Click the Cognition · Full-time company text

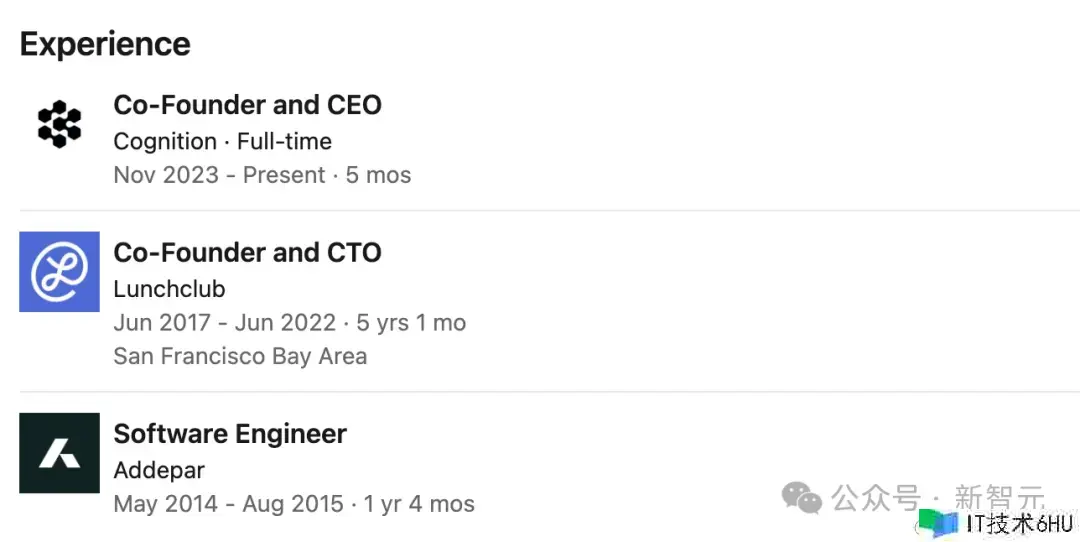tap(222, 141)
